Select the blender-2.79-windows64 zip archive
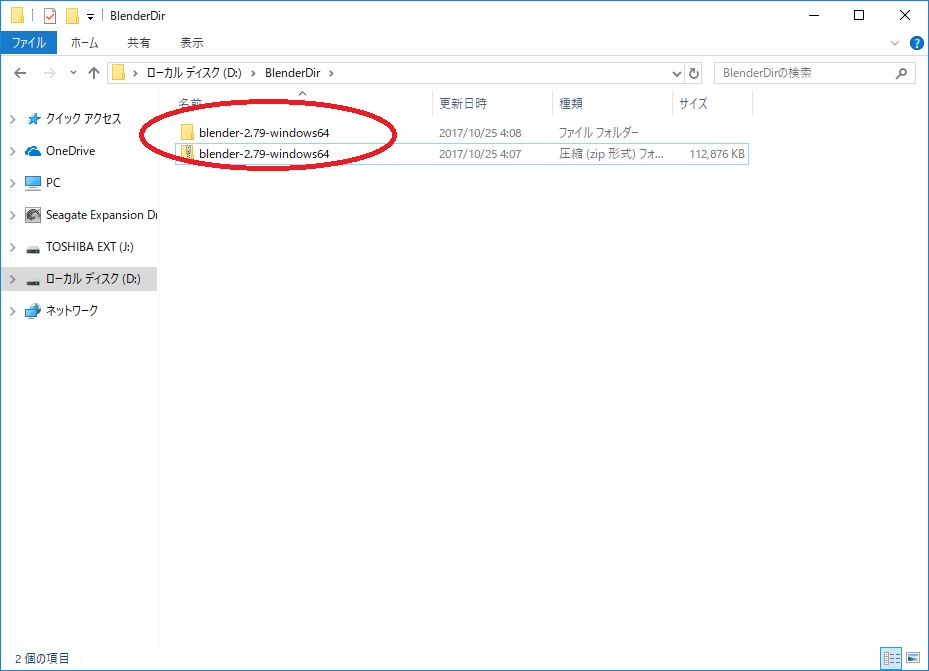This screenshot has height=671, width=929. click(264, 154)
